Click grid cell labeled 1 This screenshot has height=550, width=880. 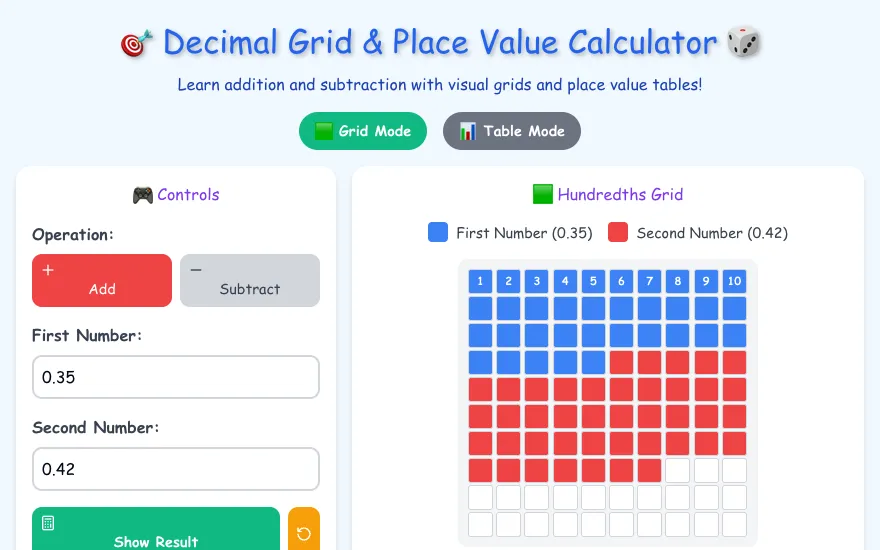point(480,281)
